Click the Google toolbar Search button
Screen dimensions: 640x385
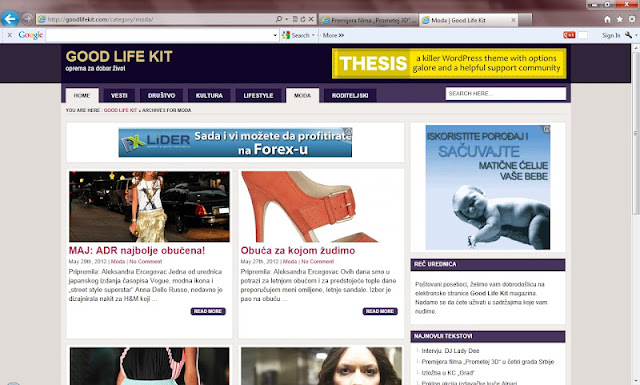click(296, 36)
